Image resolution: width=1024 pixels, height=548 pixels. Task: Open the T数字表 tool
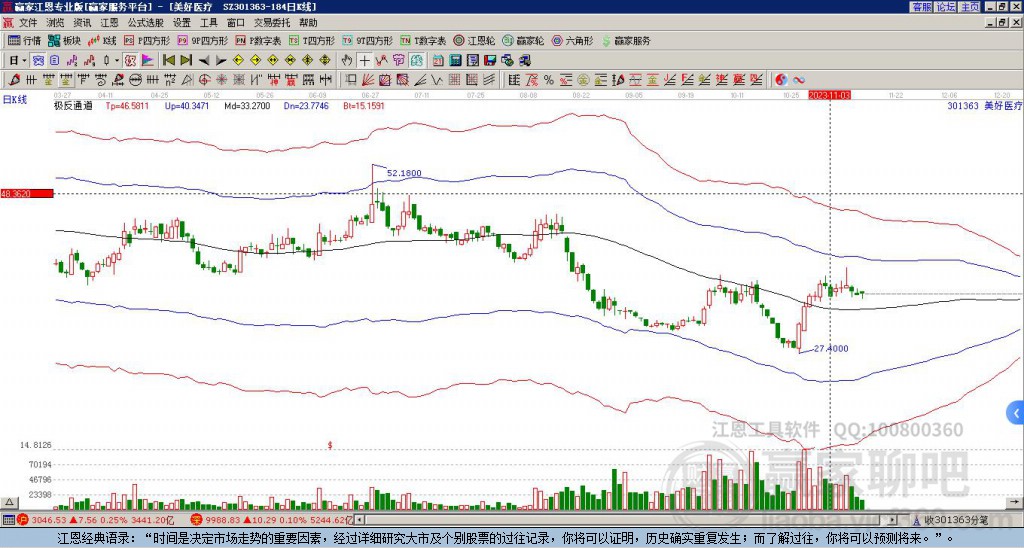point(423,40)
